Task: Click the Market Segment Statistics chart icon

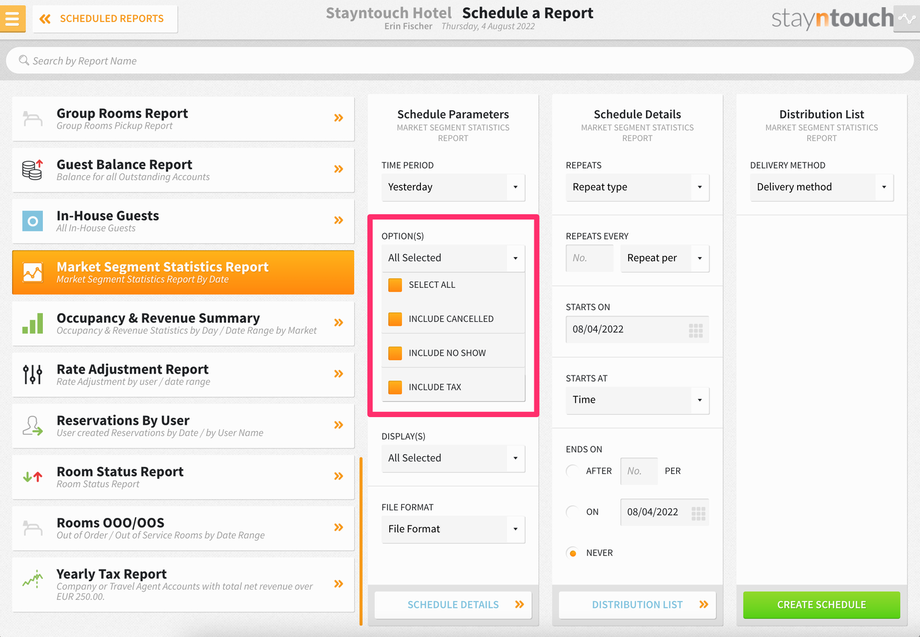Action: pos(32,272)
